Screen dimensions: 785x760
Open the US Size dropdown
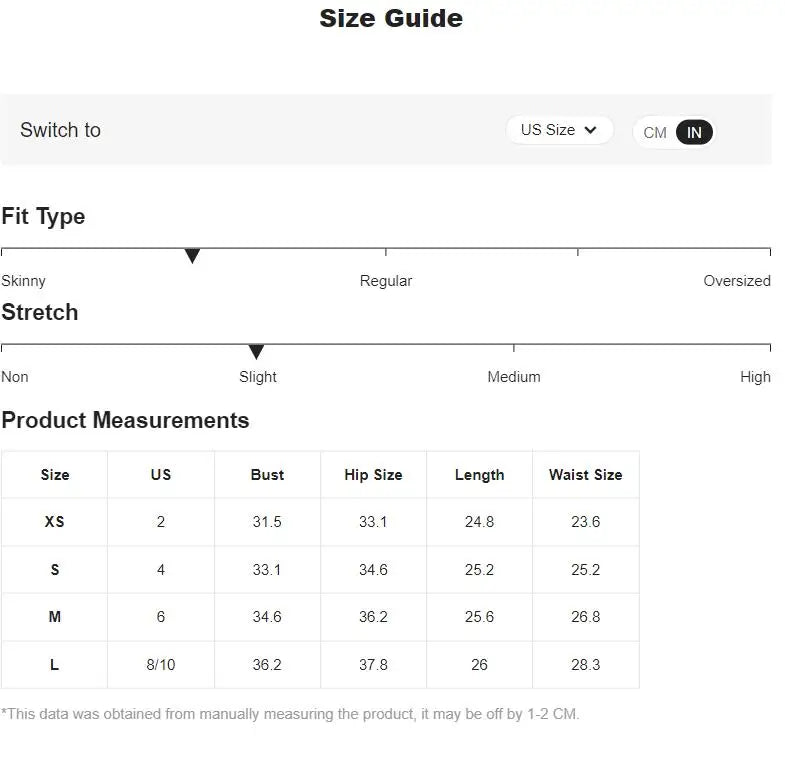[x=558, y=130]
